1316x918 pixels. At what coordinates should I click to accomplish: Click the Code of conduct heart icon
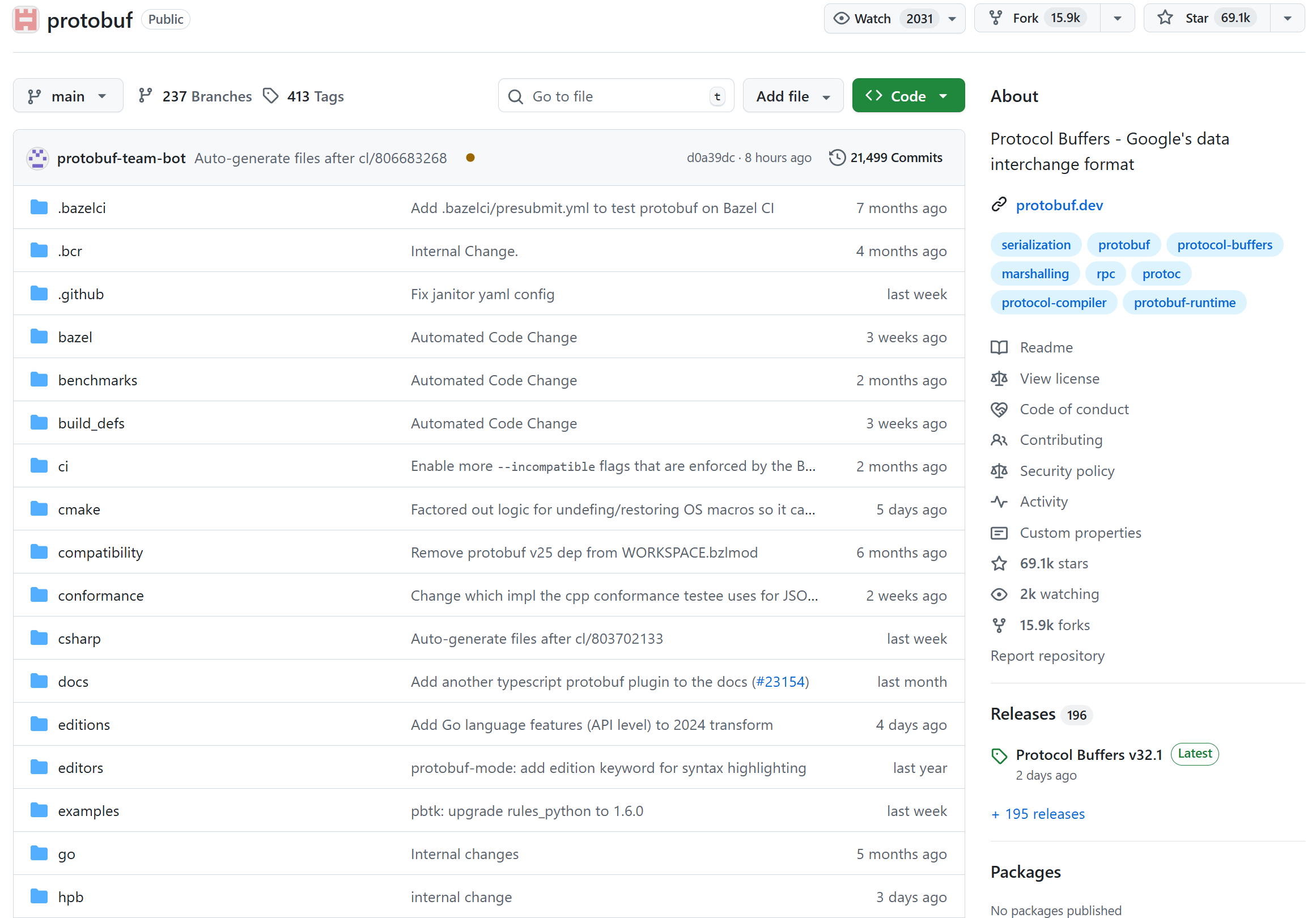1000,409
